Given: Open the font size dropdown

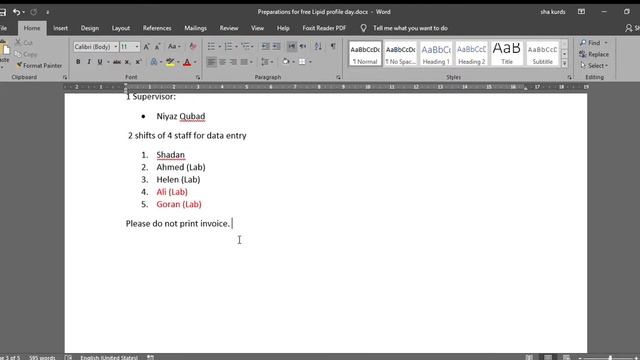Looking at the screenshot, I should [x=137, y=47].
